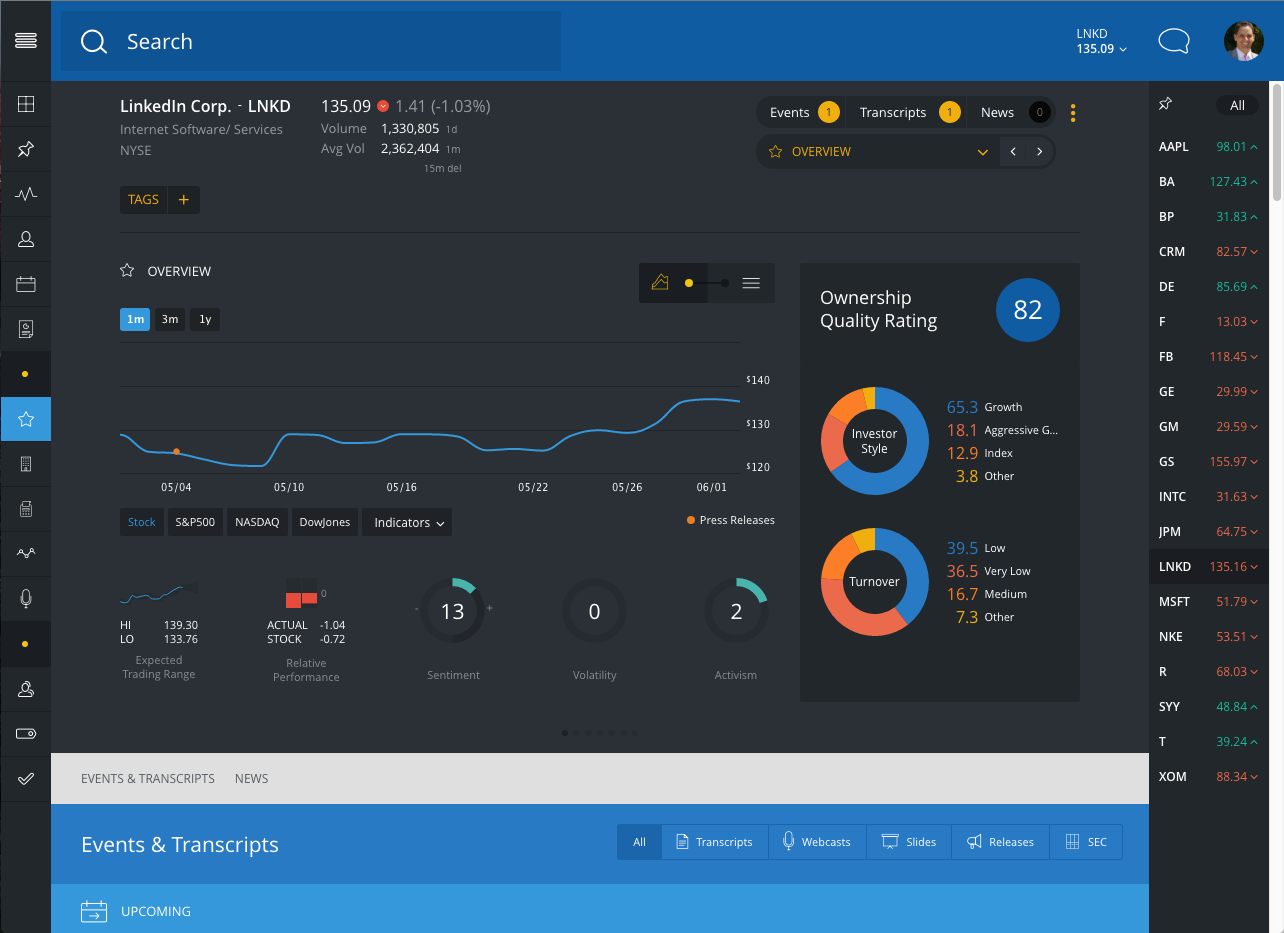Select the microphone icon in sidebar
1284x933 pixels.
pos(26,598)
